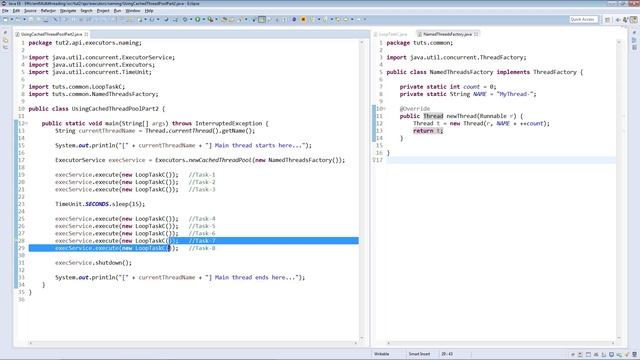
Task: Open the Run configurations dropdown arrow
Action: [x=203, y=20]
